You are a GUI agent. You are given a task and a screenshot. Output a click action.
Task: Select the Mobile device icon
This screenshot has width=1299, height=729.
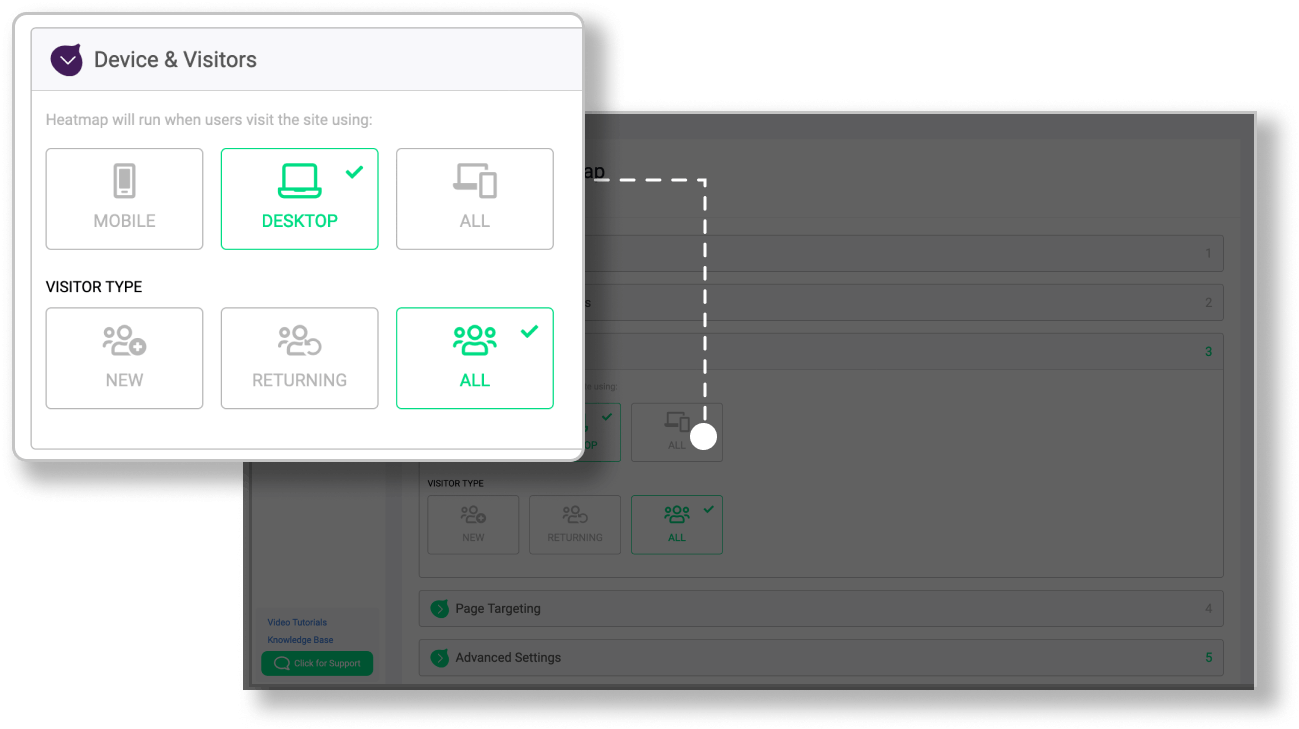tap(124, 182)
